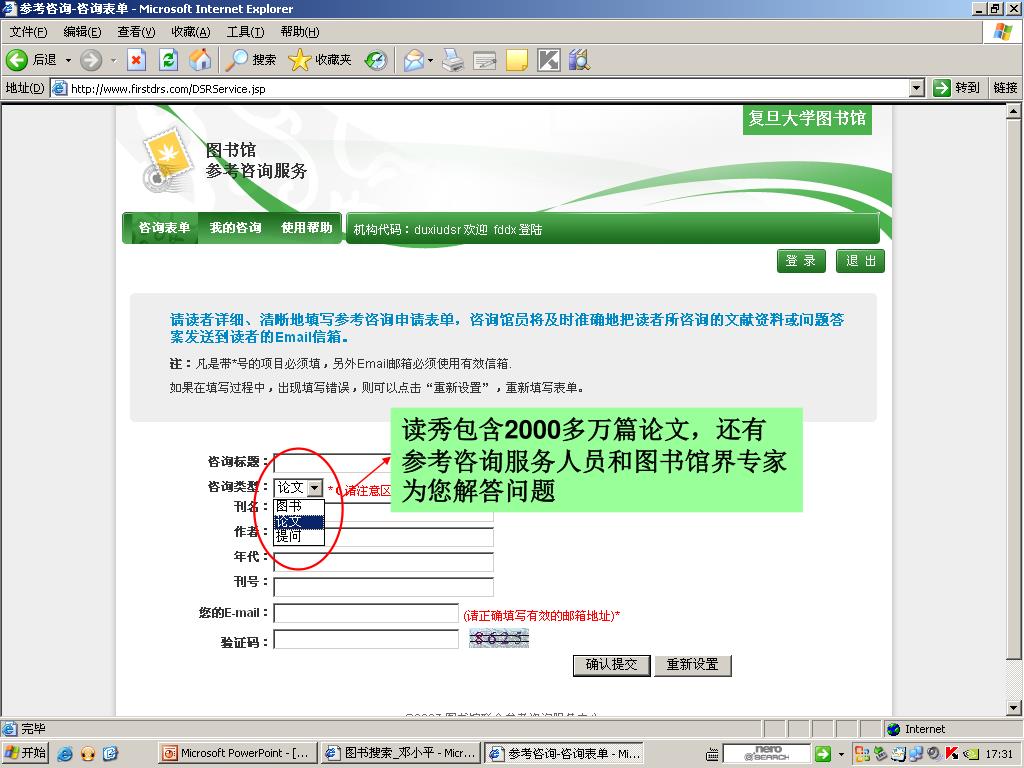This screenshot has height=768, width=1024.
Task: Click the Edit page toolbar icon
Action: coord(485,61)
